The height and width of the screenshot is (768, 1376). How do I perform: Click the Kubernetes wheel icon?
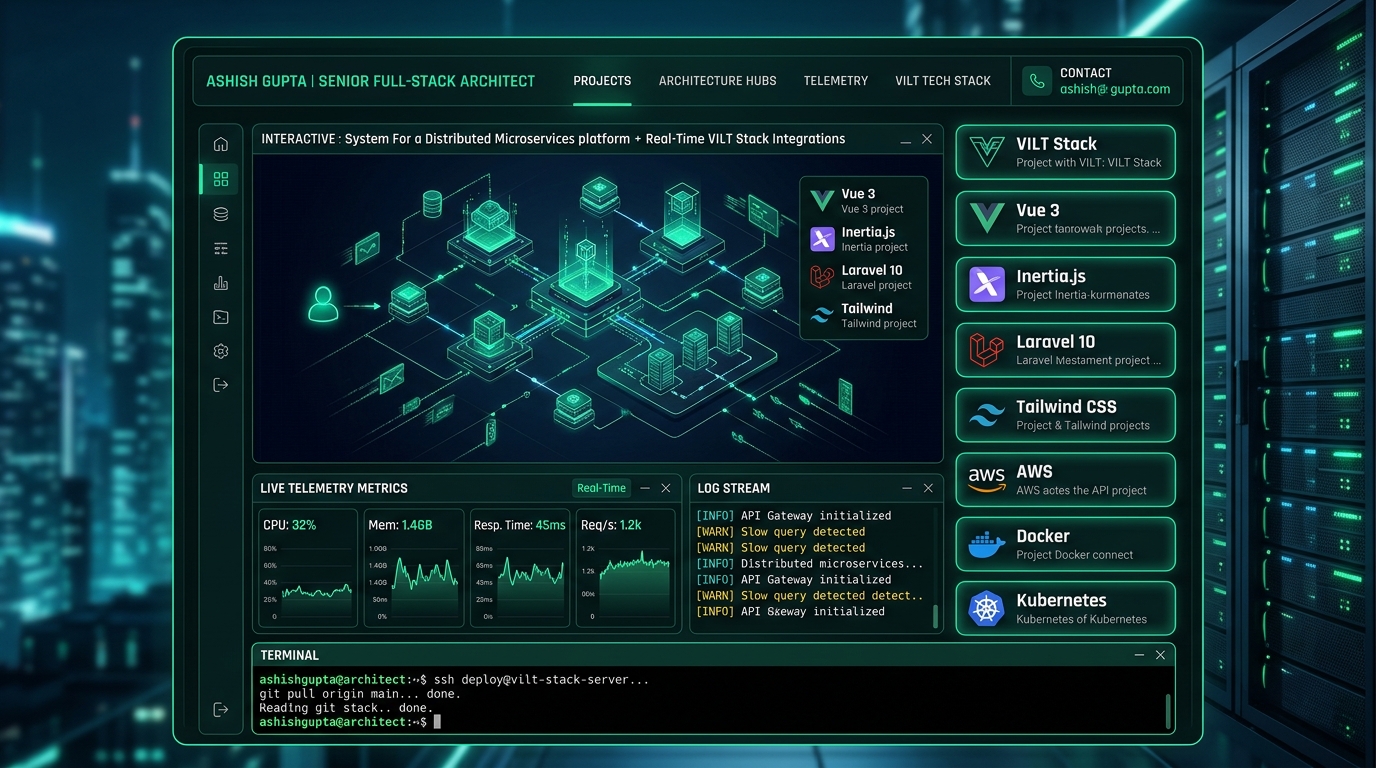[x=986, y=608]
